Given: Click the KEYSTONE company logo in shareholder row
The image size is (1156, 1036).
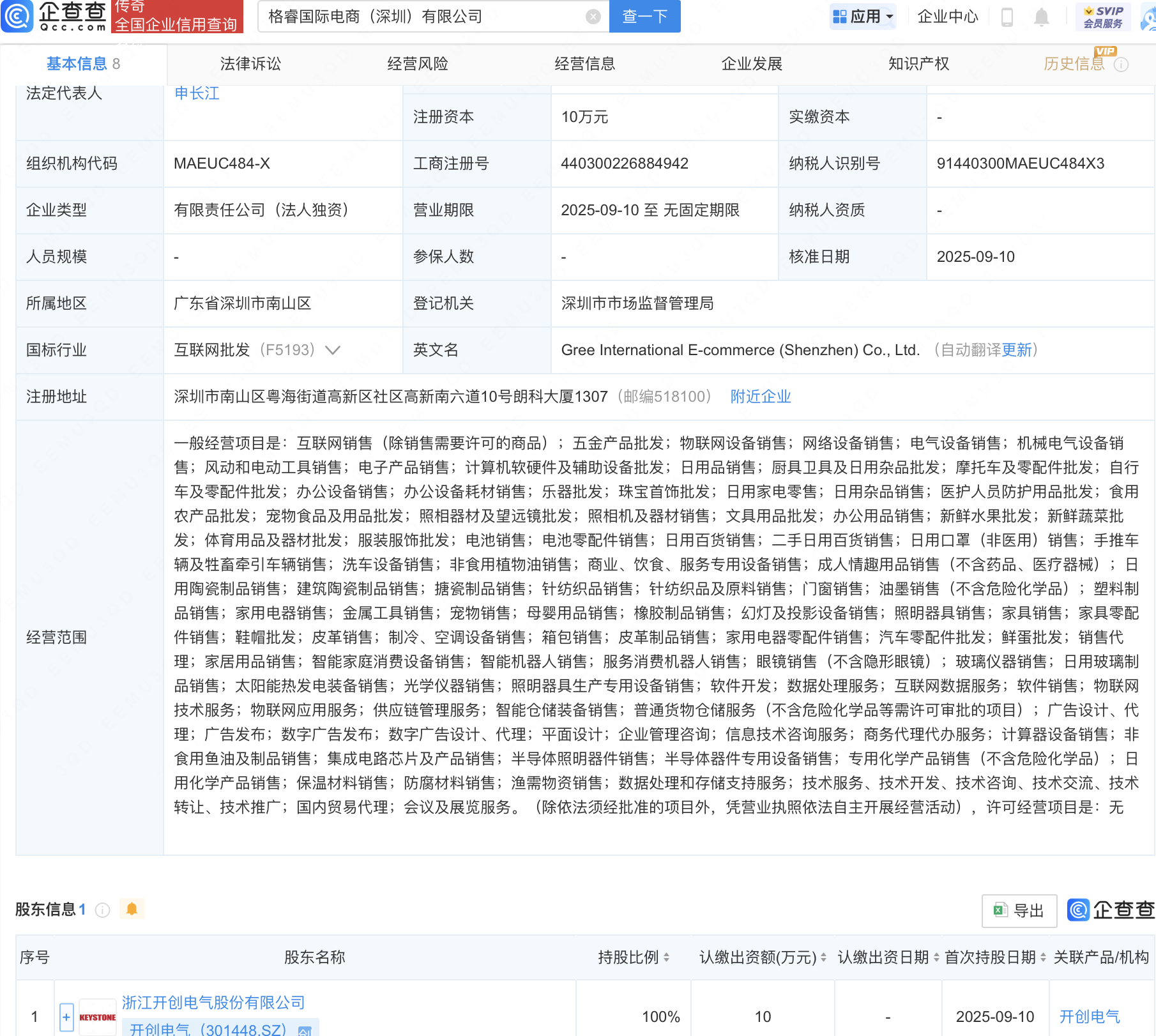Looking at the screenshot, I should click(97, 1016).
